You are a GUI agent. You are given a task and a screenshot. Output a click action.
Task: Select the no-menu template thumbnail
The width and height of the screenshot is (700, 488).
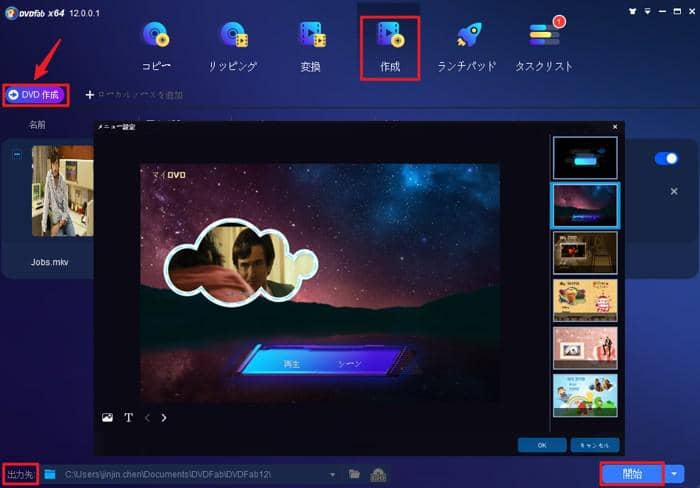(585, 158)
